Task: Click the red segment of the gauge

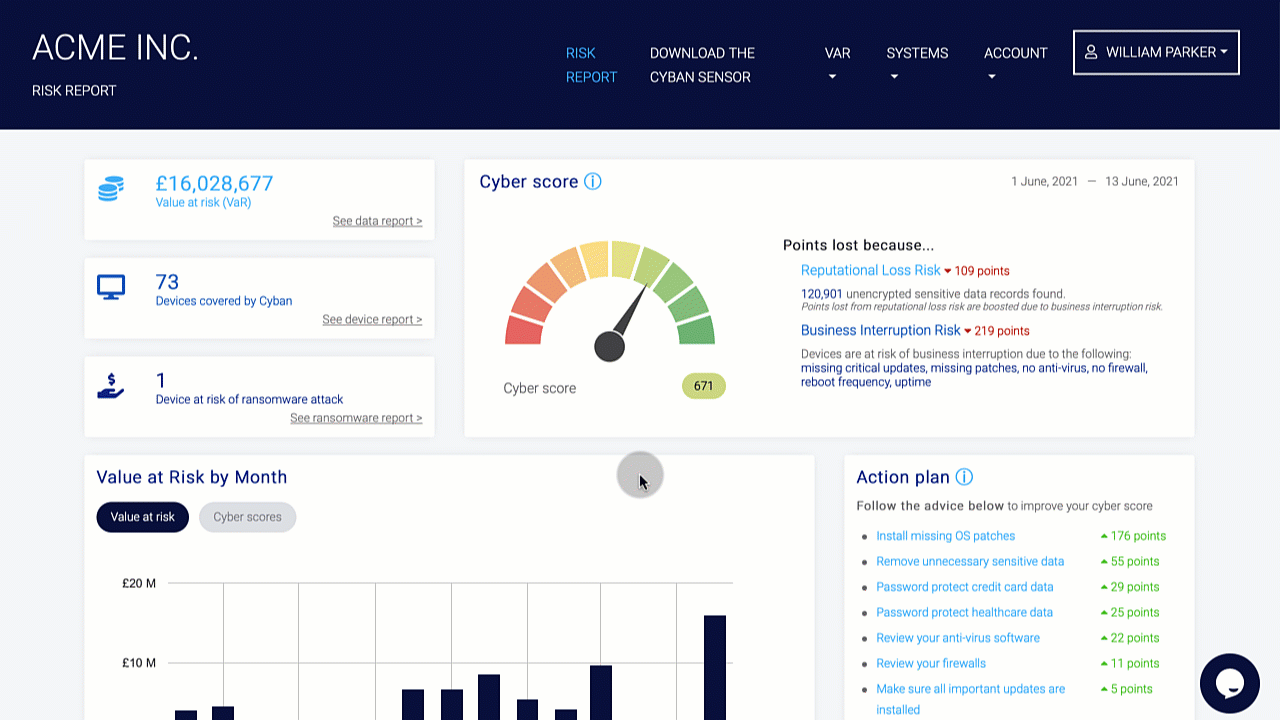Action: pyautogui.click(x=524, y=330)
